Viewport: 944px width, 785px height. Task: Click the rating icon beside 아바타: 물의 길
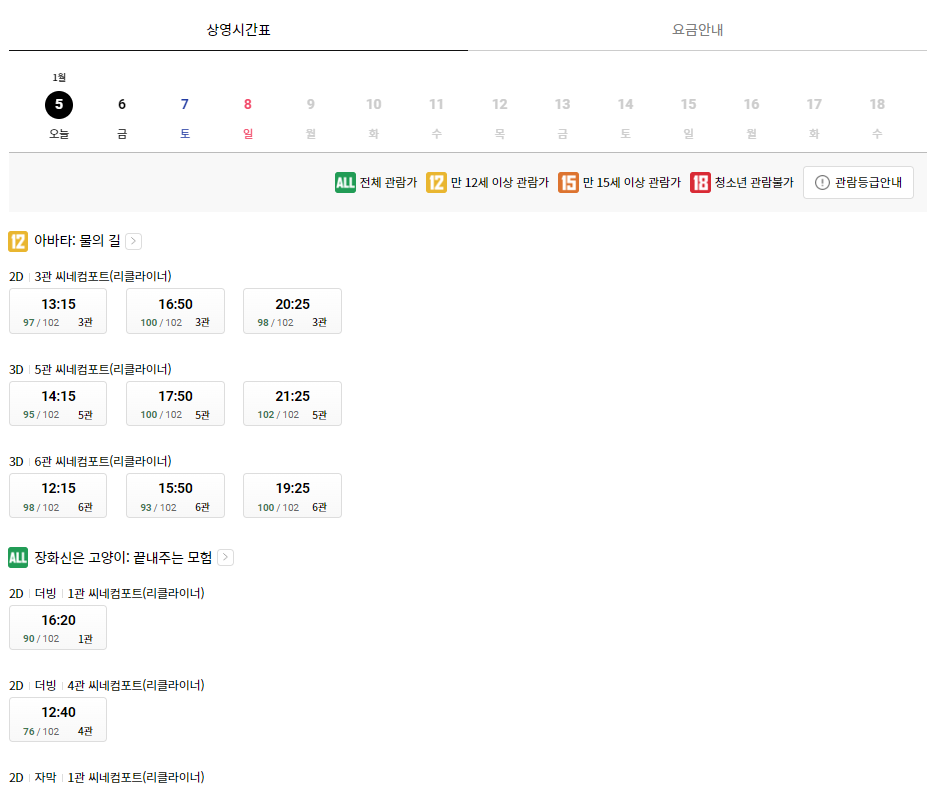[x=16, y=240]
